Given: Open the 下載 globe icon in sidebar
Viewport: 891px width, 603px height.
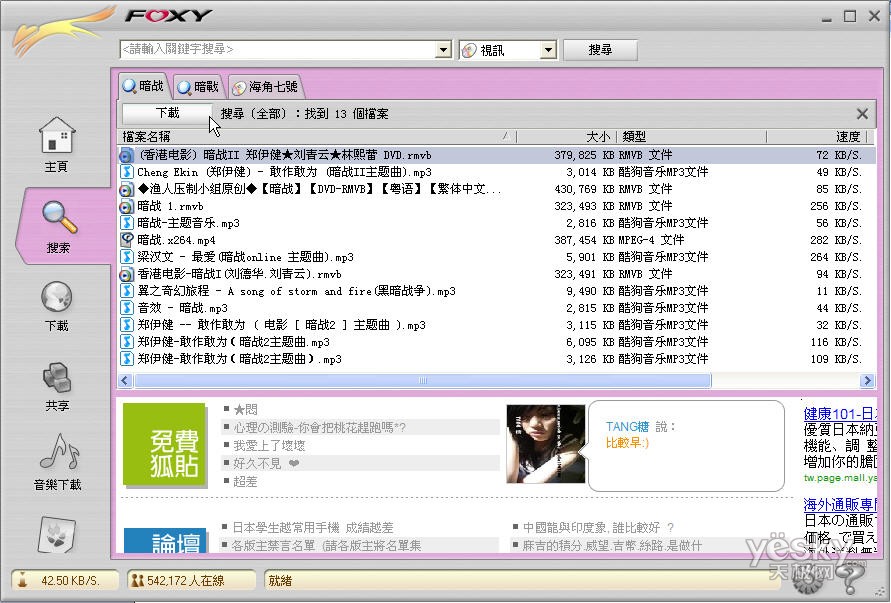Looking at the screenshot, I should [57, 297].
